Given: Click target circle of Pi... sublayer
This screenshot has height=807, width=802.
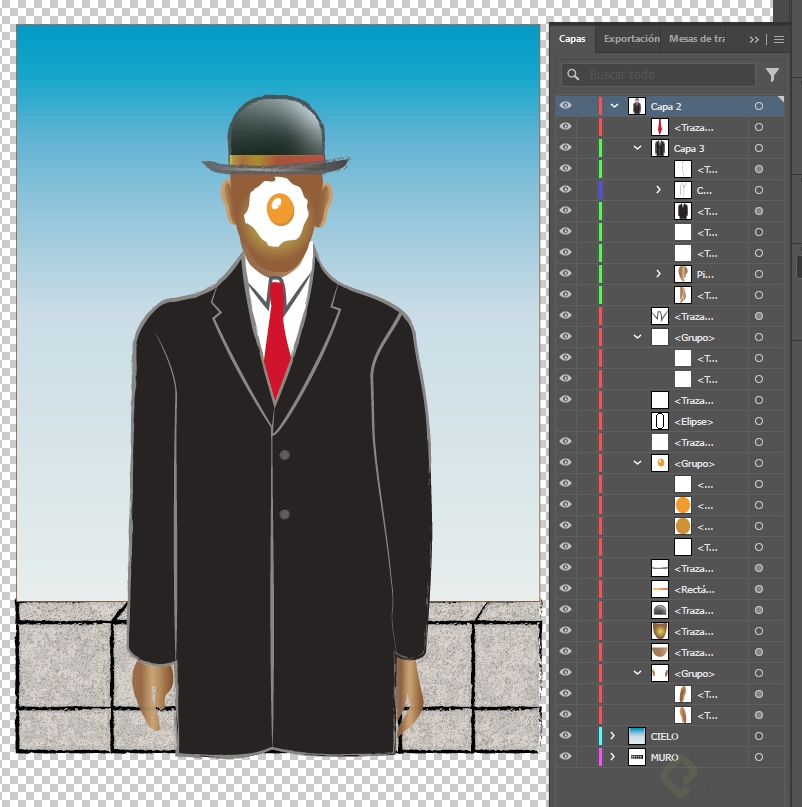Looking at the screenshot, I should (x=759, y=274).
